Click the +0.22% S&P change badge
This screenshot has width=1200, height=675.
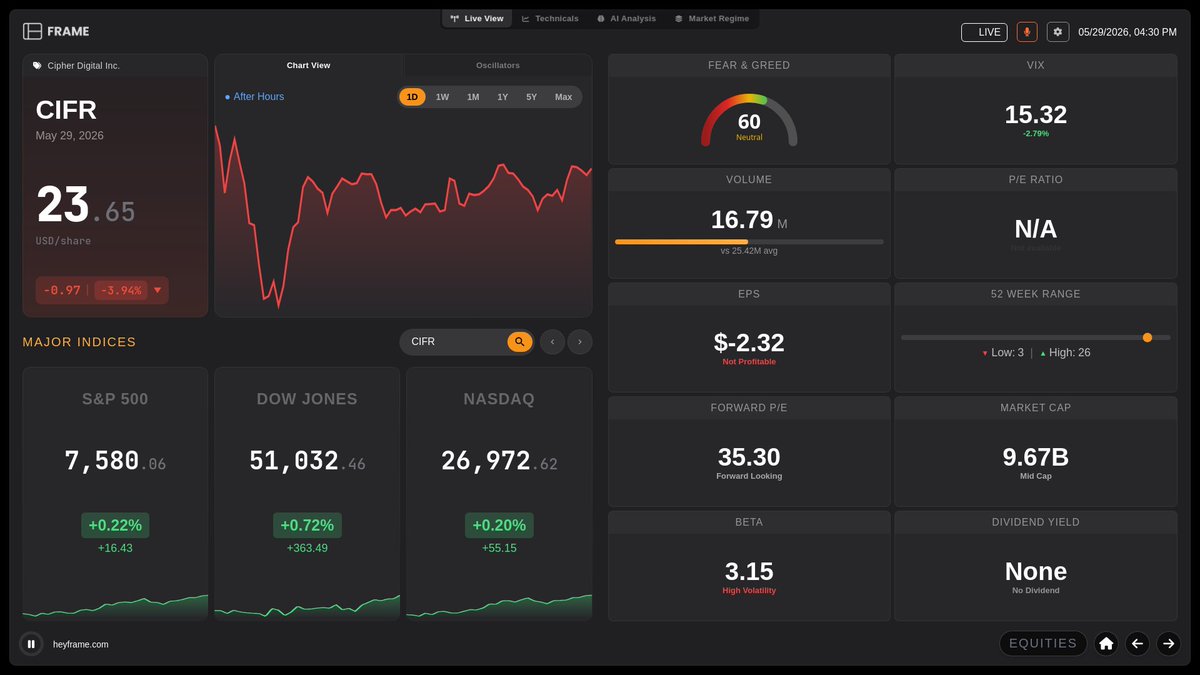[x=115, y=525]
